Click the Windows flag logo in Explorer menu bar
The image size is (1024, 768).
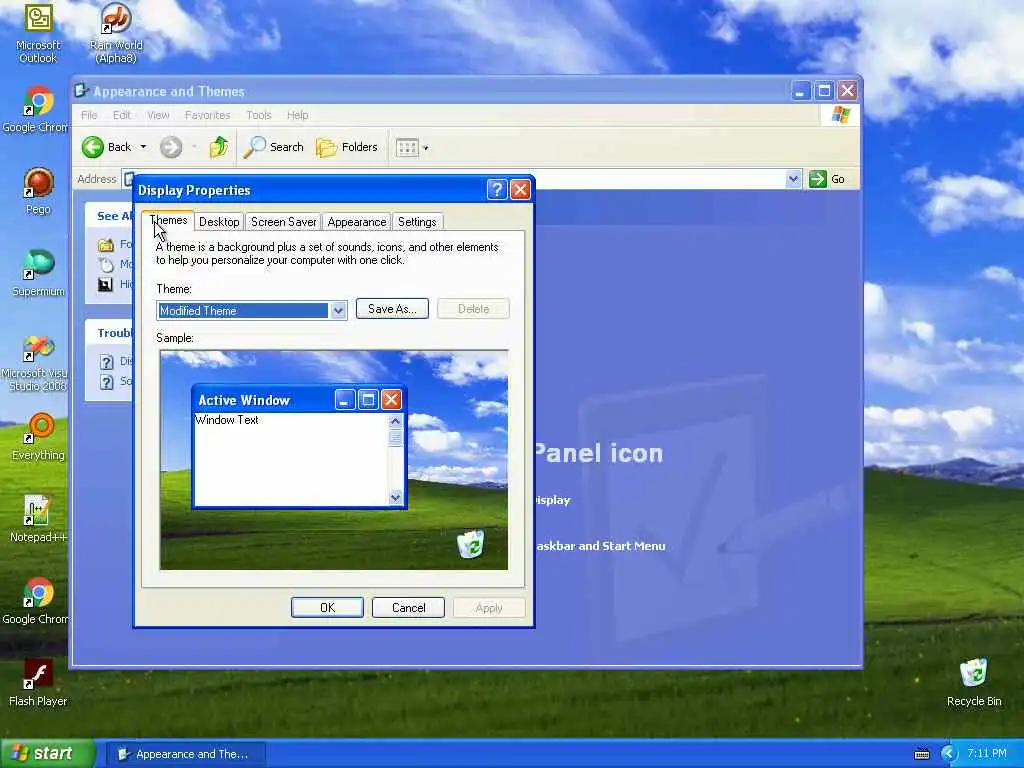(x=840, y=115)
